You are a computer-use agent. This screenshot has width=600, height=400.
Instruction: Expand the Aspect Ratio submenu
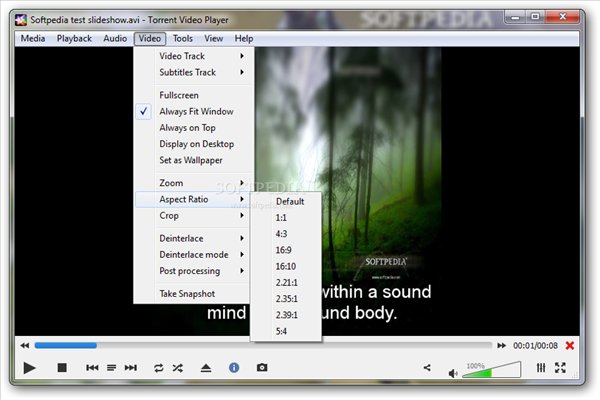[193, 199]
